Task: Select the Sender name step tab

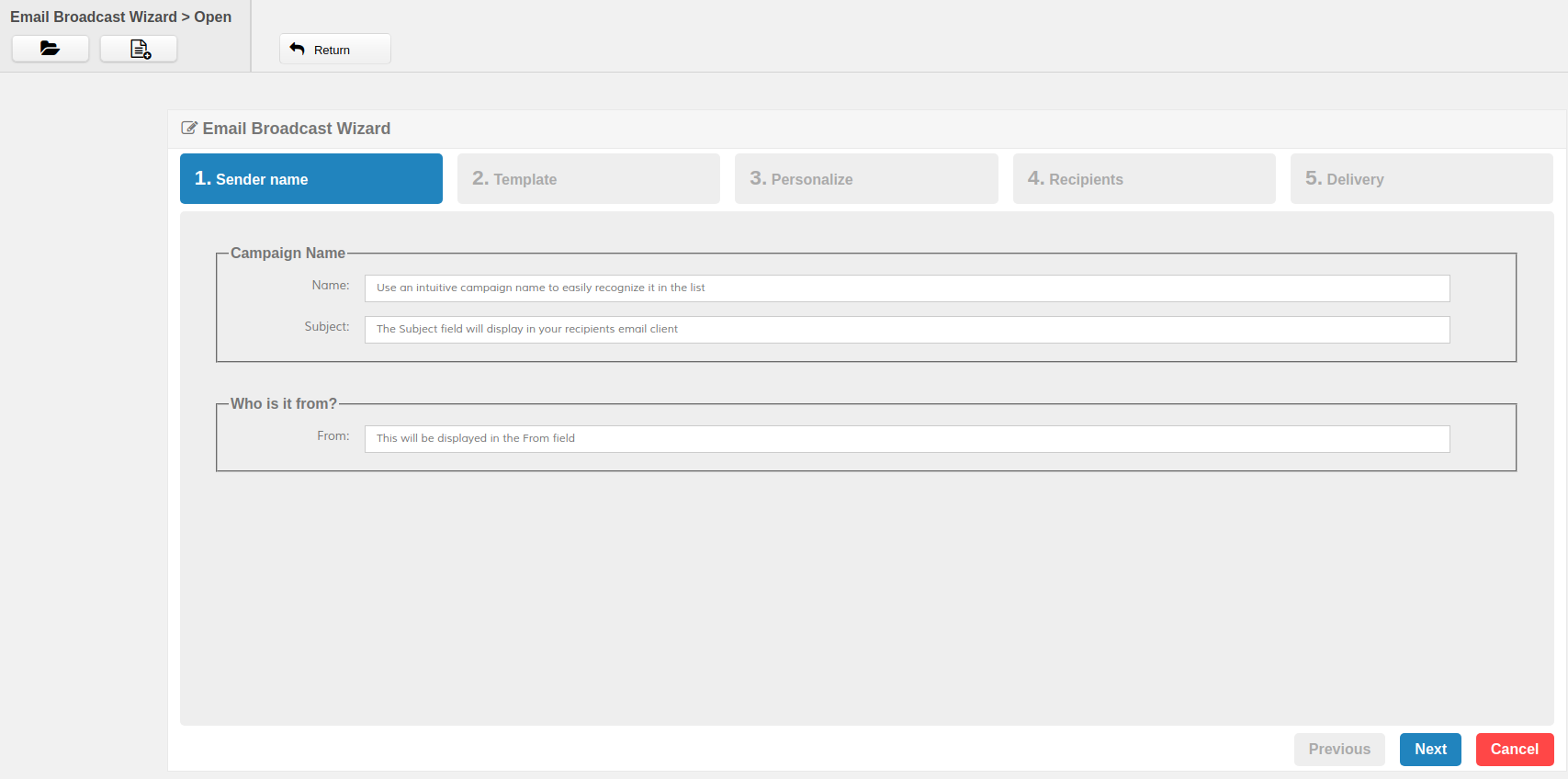Action: click(310, 179)
